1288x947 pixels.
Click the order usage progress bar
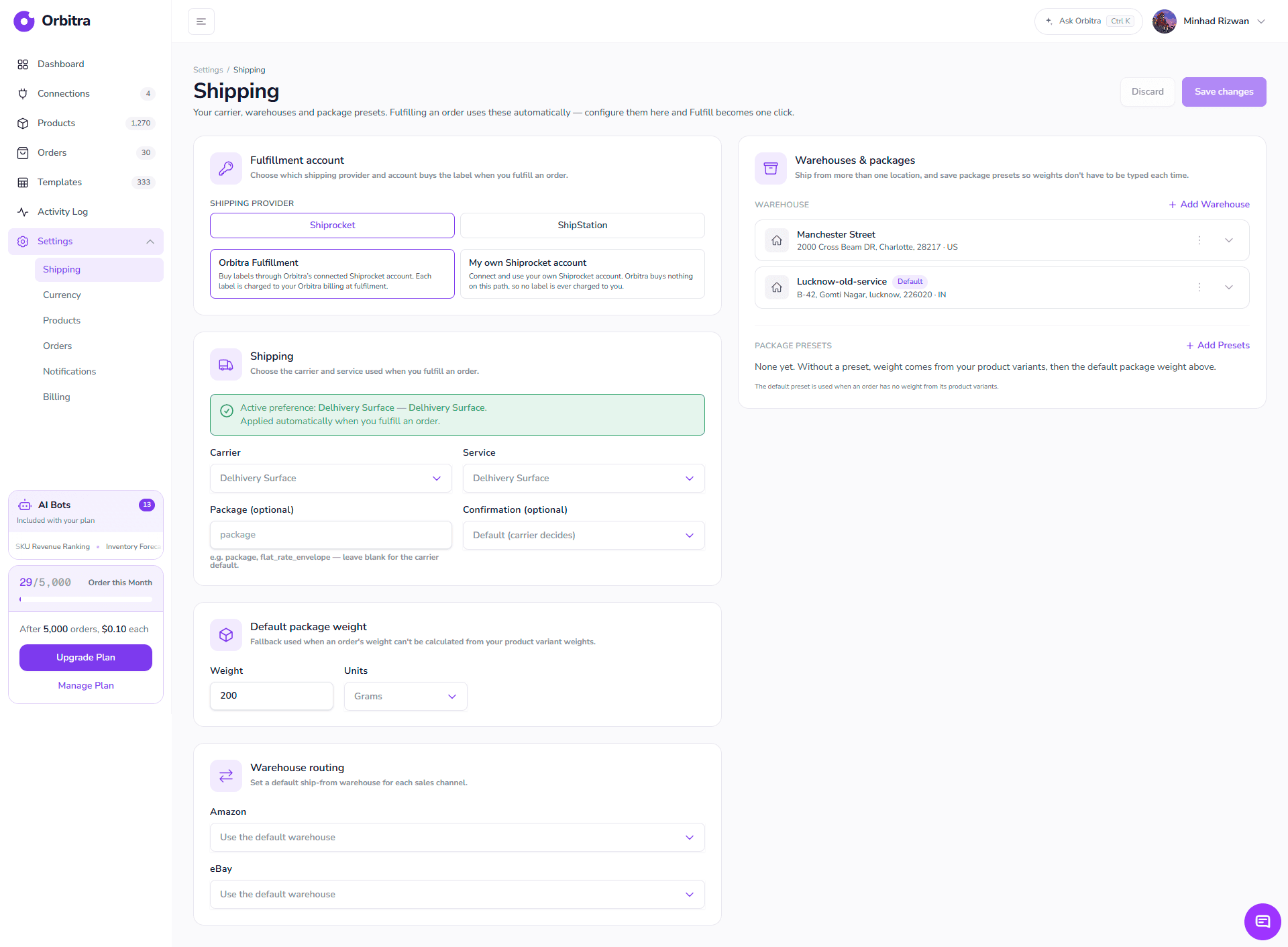tap(86, 599)
